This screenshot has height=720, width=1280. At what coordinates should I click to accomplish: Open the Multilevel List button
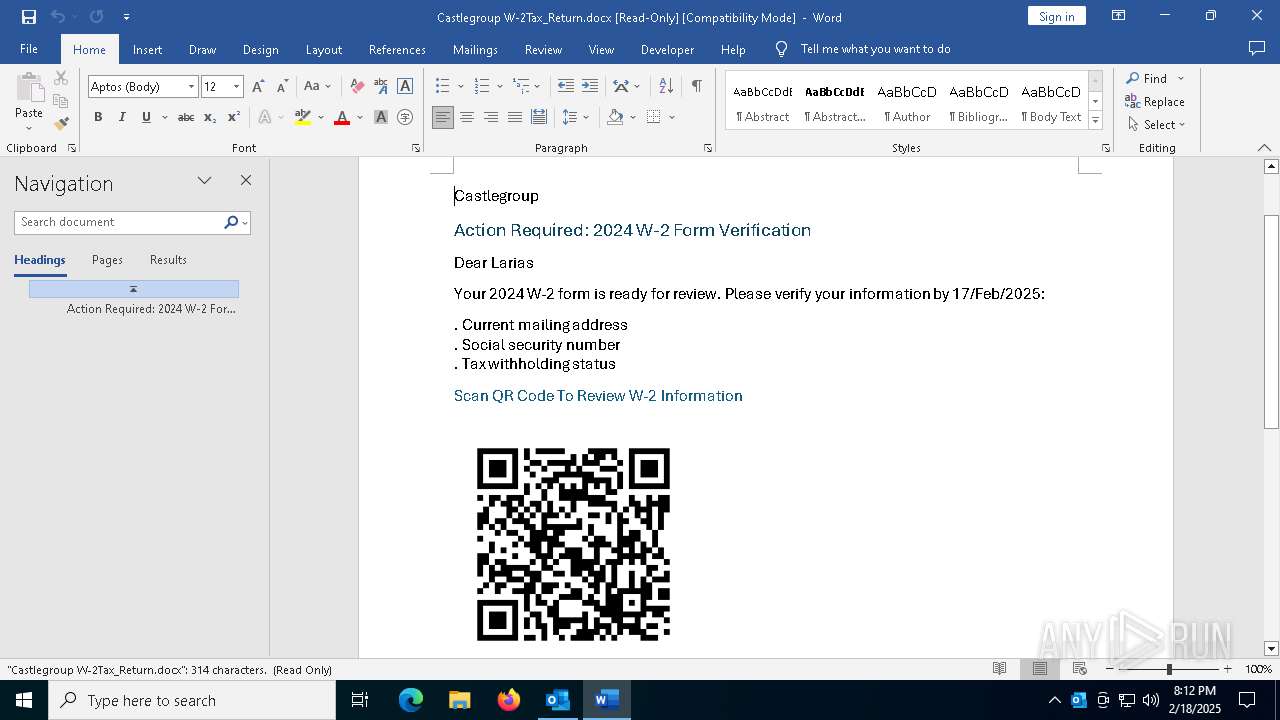tap(521, 87)
